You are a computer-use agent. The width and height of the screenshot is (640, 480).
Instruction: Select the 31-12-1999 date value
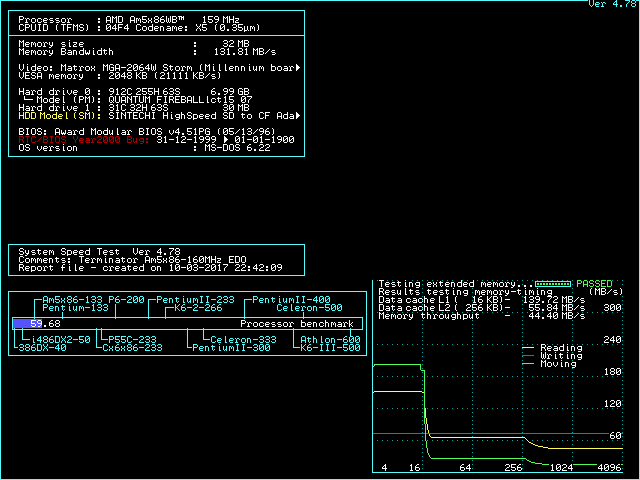click(x=186, y=140)
